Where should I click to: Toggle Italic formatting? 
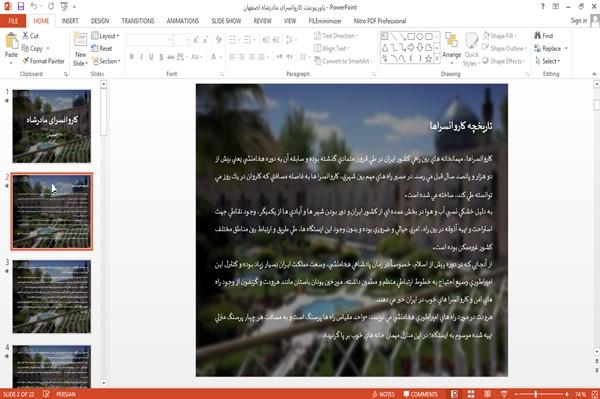click(x=142, y=57)
